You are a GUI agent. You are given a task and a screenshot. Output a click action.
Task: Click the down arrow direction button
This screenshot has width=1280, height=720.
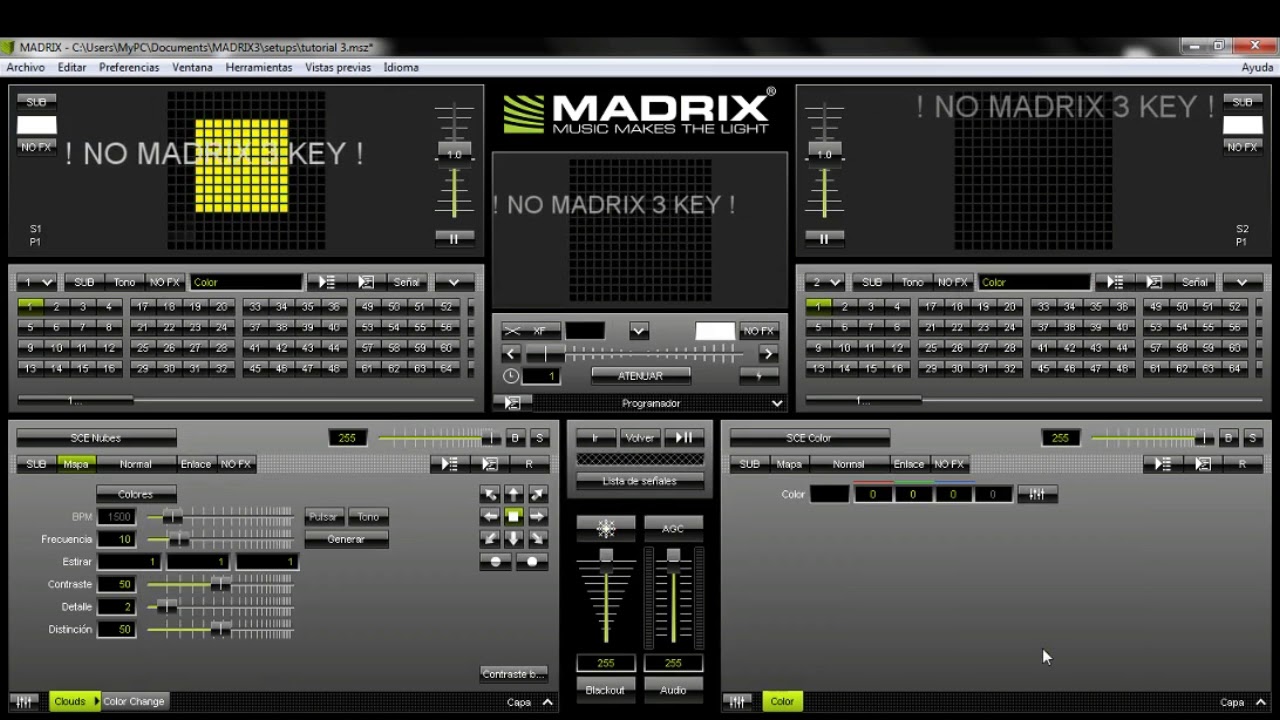point(513,539)
